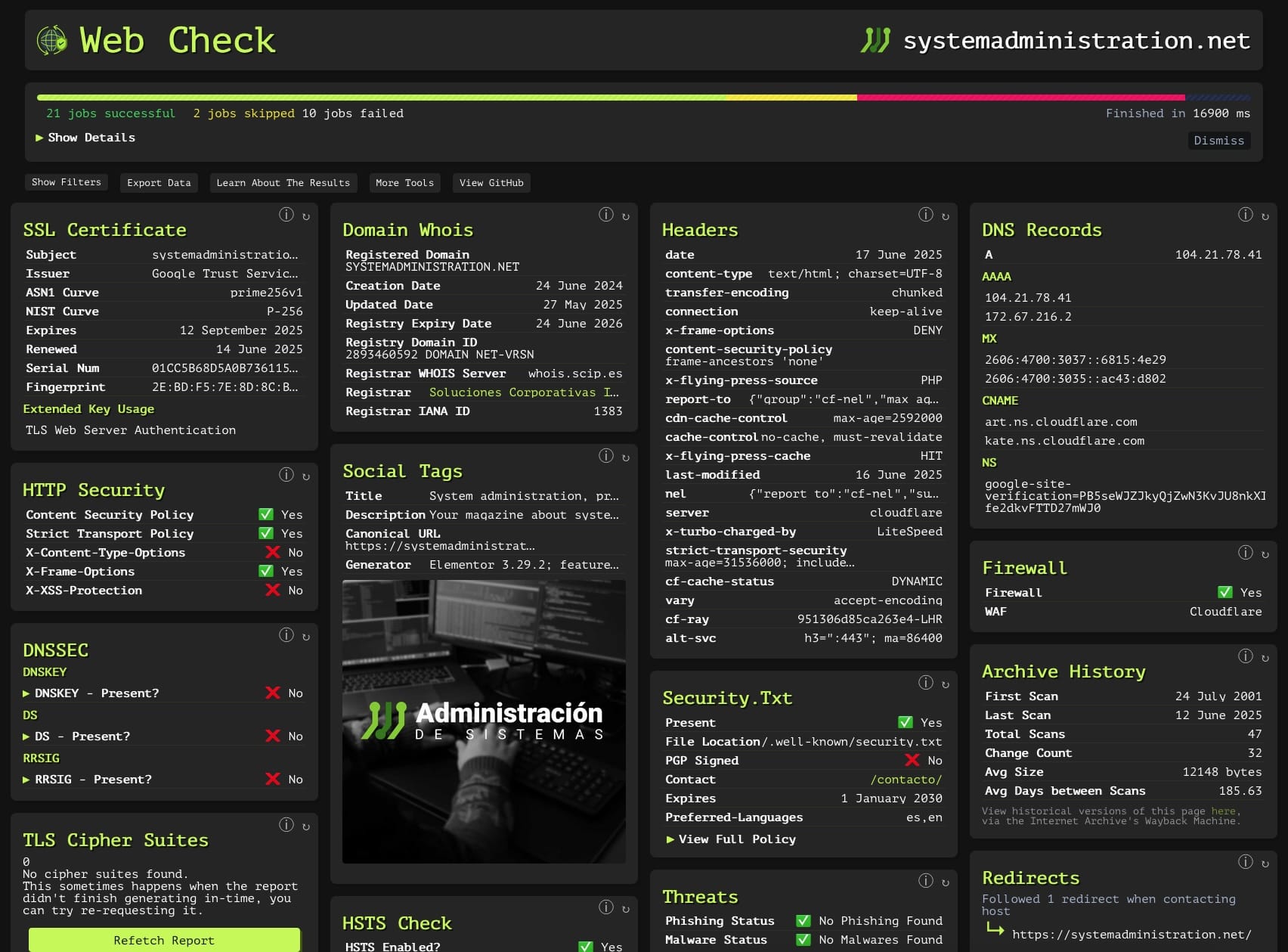Open the info icon on Domain Whois
1288x952 pixels.
[607, 215]
